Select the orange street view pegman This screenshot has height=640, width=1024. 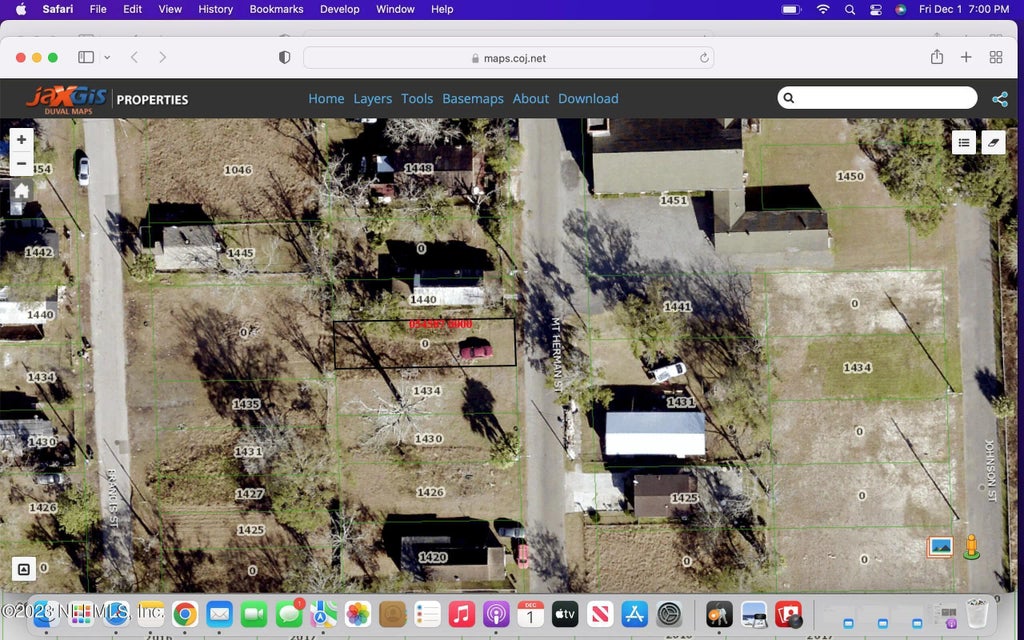click(970, 547)
